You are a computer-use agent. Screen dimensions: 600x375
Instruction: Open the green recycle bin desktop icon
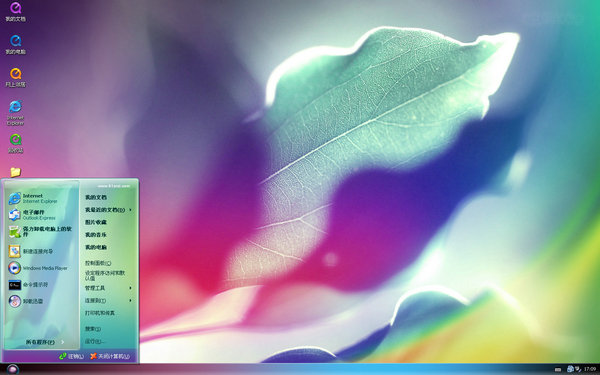tap(15, 143)
